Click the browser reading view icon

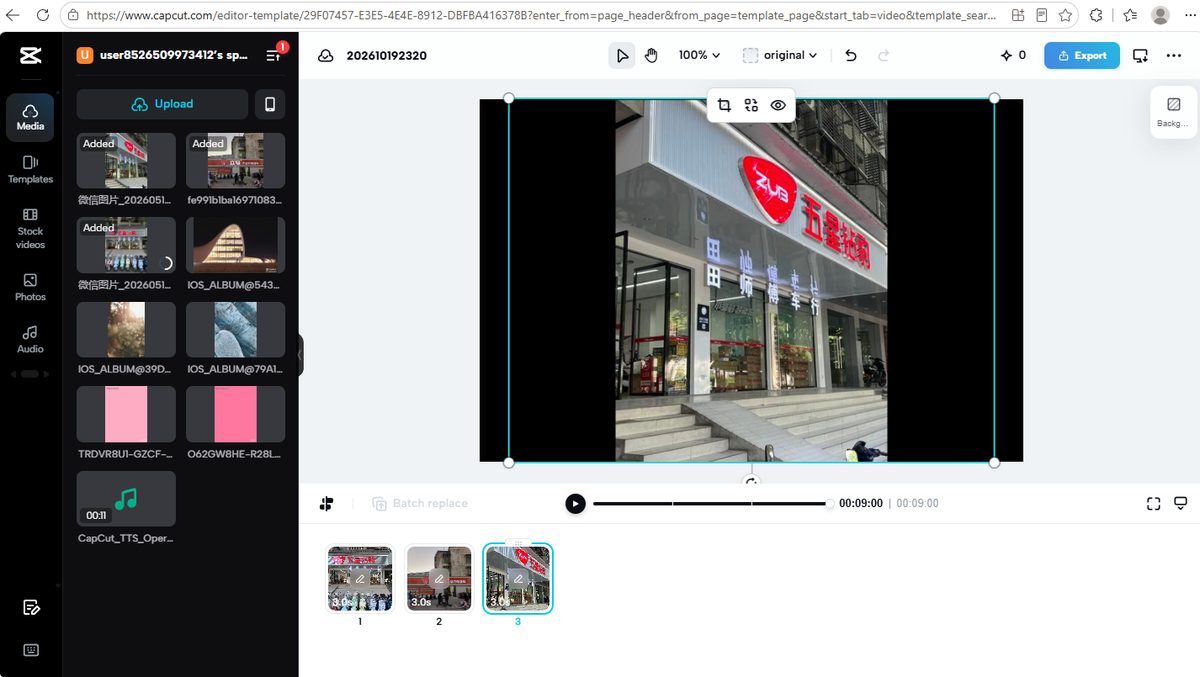[x=1042, y=15]
